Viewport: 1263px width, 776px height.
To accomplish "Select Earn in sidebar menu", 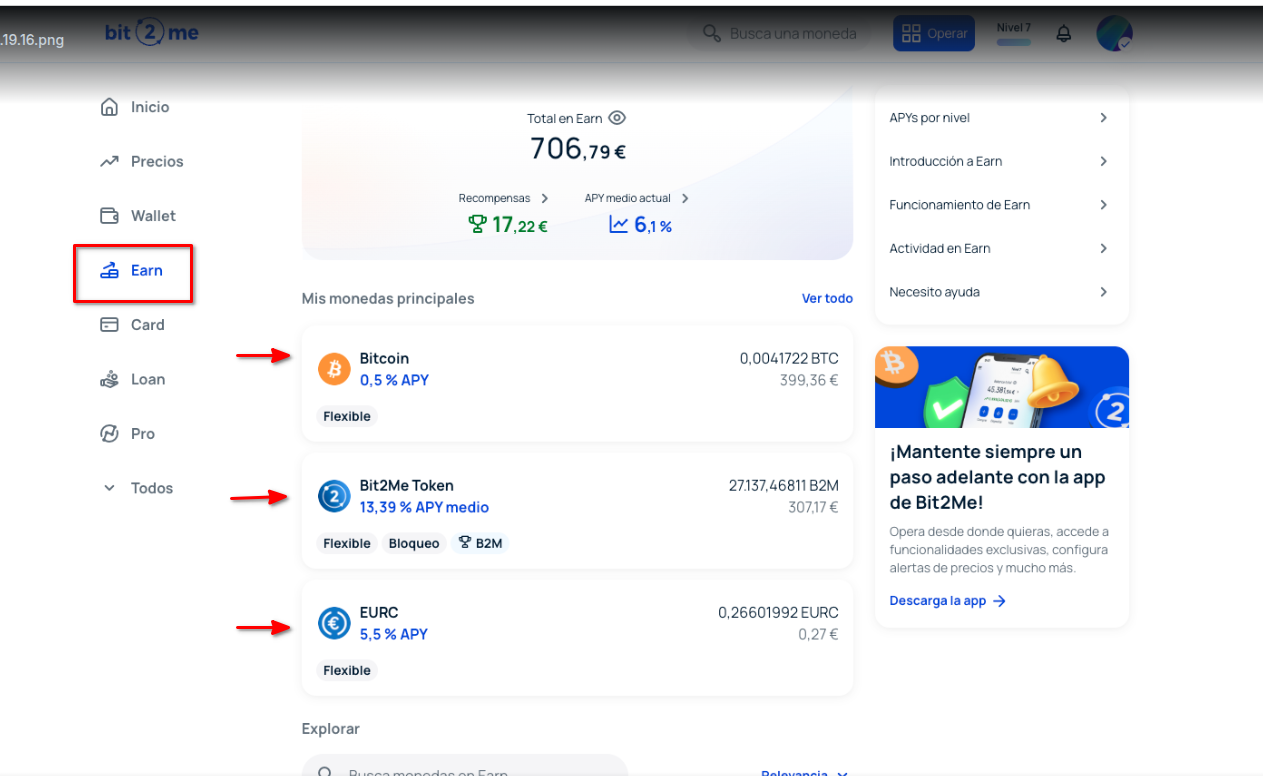I will pyautogui.click(x=147, y=271).
